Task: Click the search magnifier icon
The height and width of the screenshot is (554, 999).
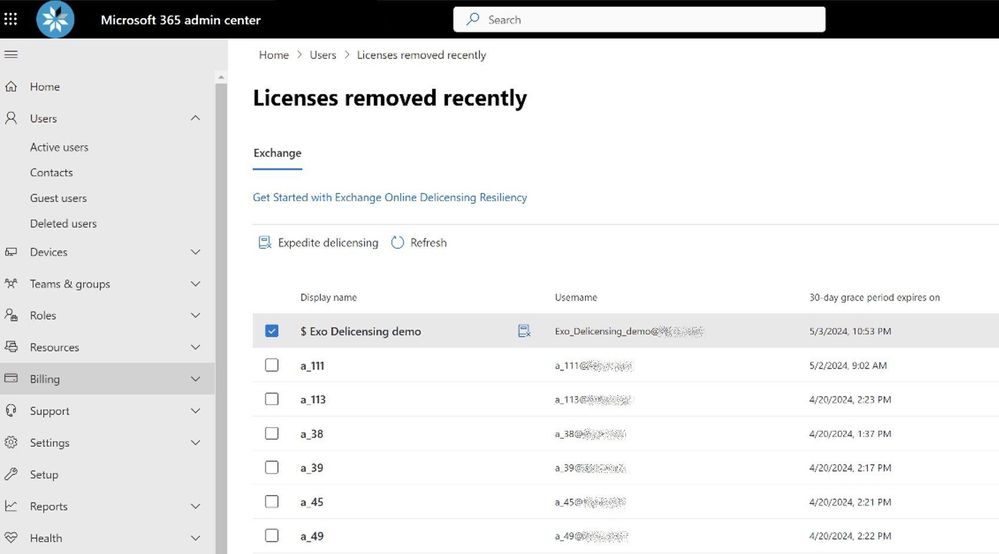Action: 473,19
